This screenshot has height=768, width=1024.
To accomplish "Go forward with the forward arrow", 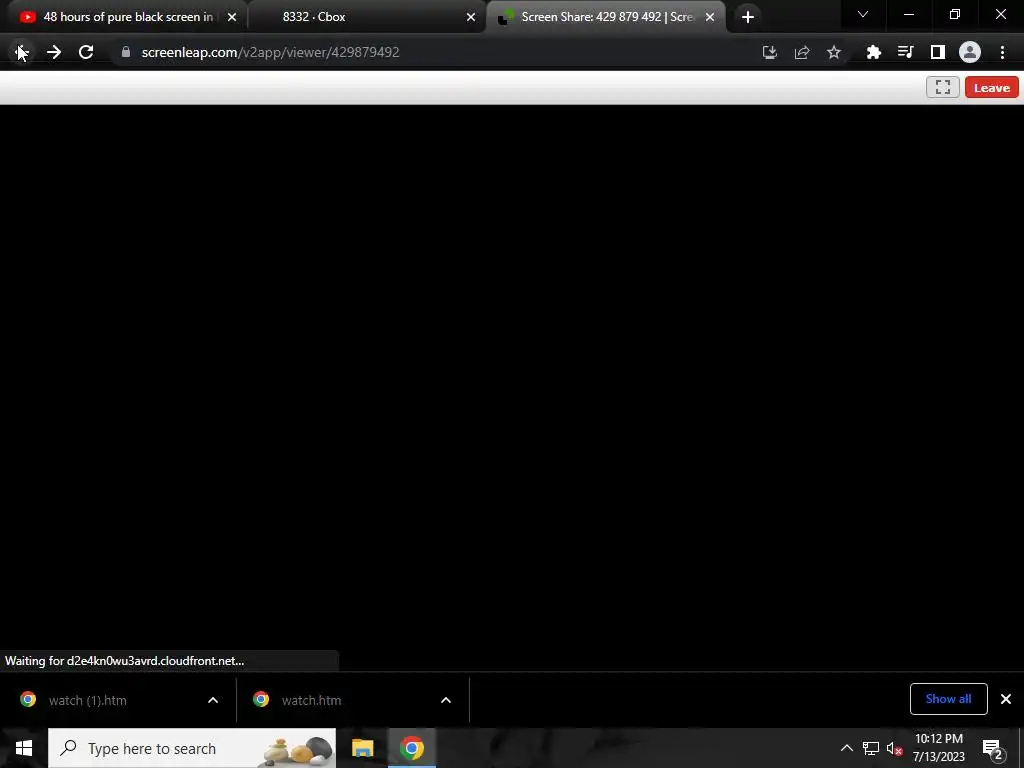I will tap(54, 52).
